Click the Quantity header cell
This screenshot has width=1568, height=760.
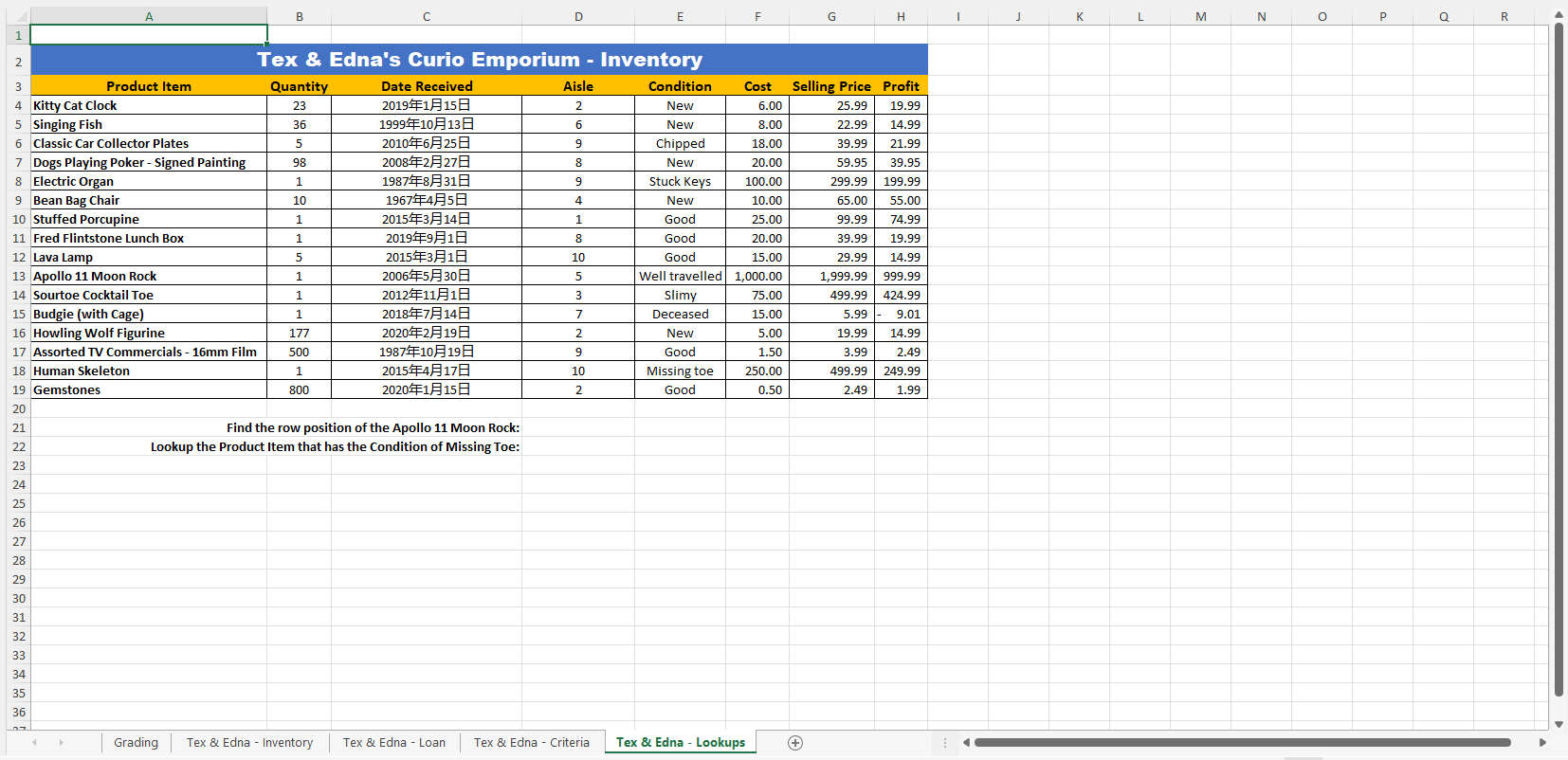[x=299, y=86]
